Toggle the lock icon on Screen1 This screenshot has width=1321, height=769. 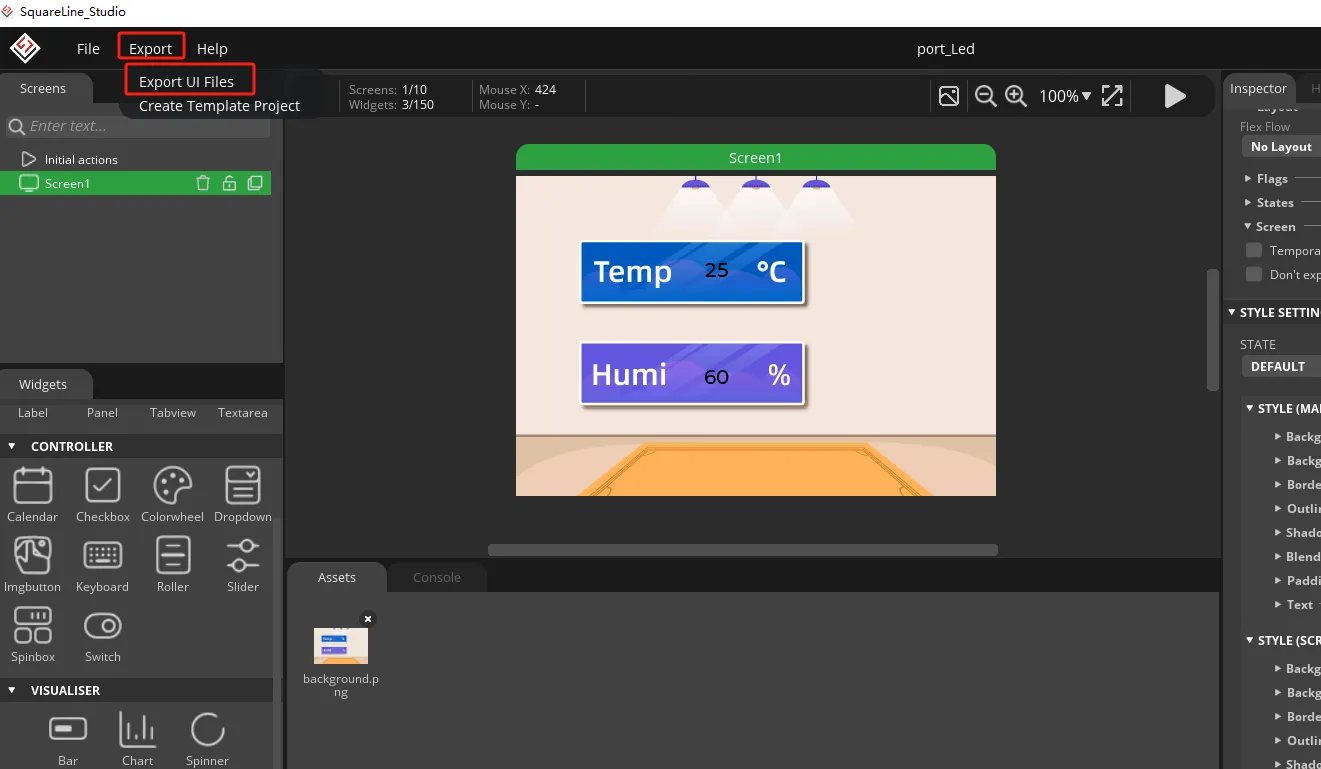(x=229, y=183)
